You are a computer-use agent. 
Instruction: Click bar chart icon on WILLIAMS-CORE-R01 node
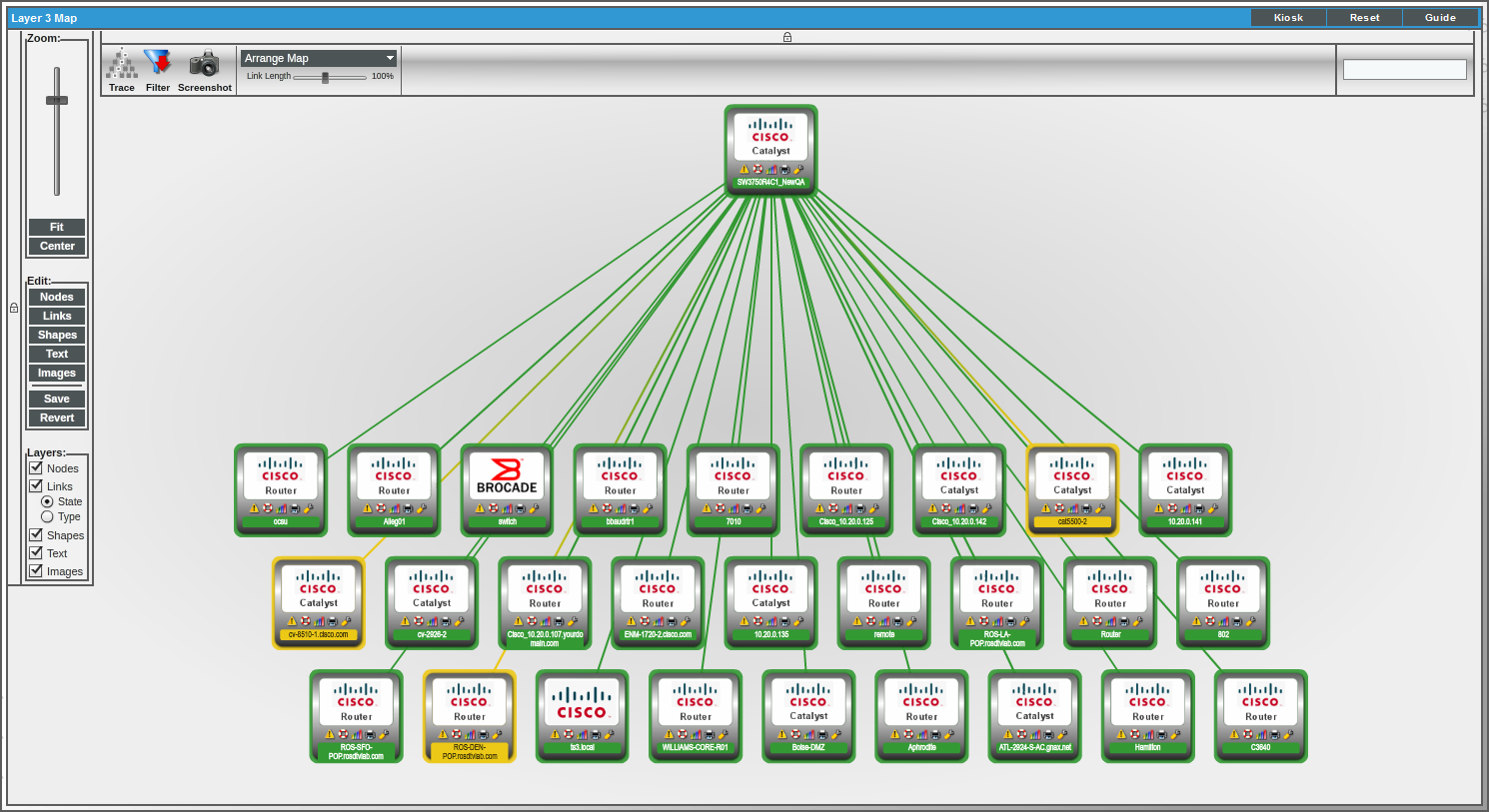(x=697, y=734)
